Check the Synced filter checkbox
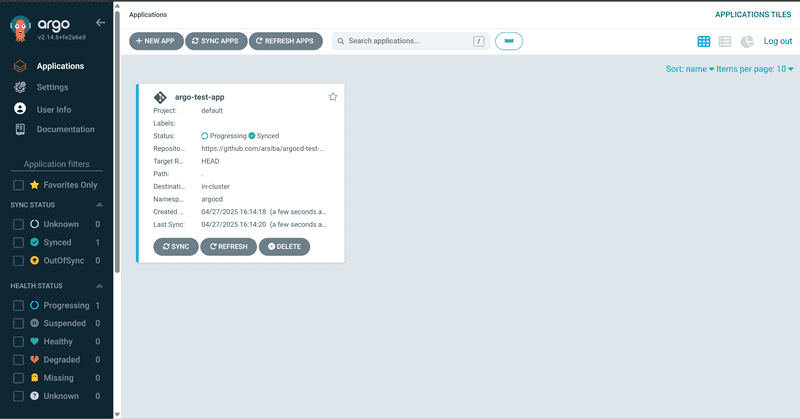The height and width of the screenshot is (419, 800). 18,242
